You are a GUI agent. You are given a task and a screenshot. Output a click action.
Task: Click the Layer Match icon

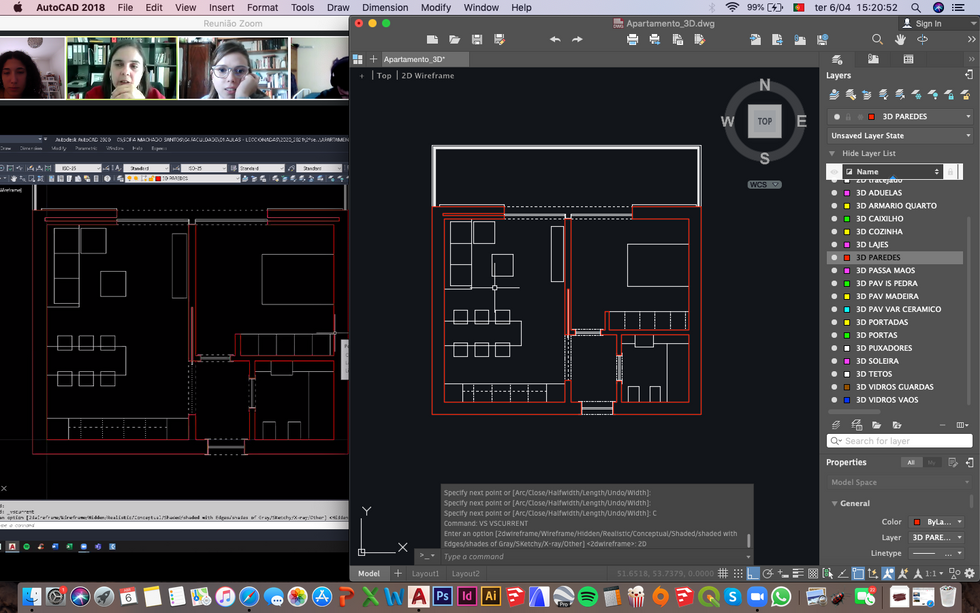point(851,94)
